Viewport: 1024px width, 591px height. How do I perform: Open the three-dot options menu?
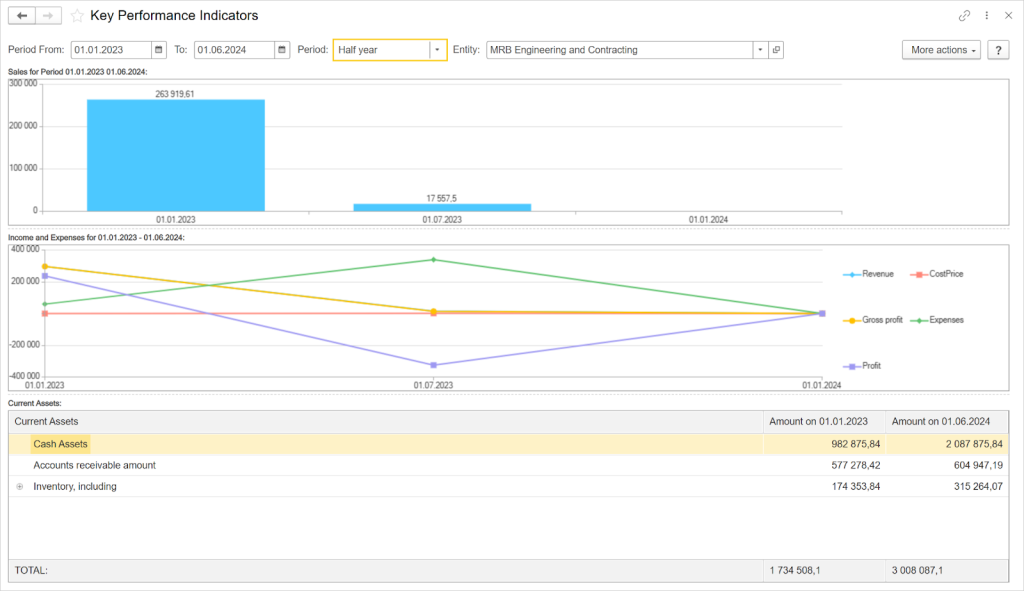coord(987,16)
